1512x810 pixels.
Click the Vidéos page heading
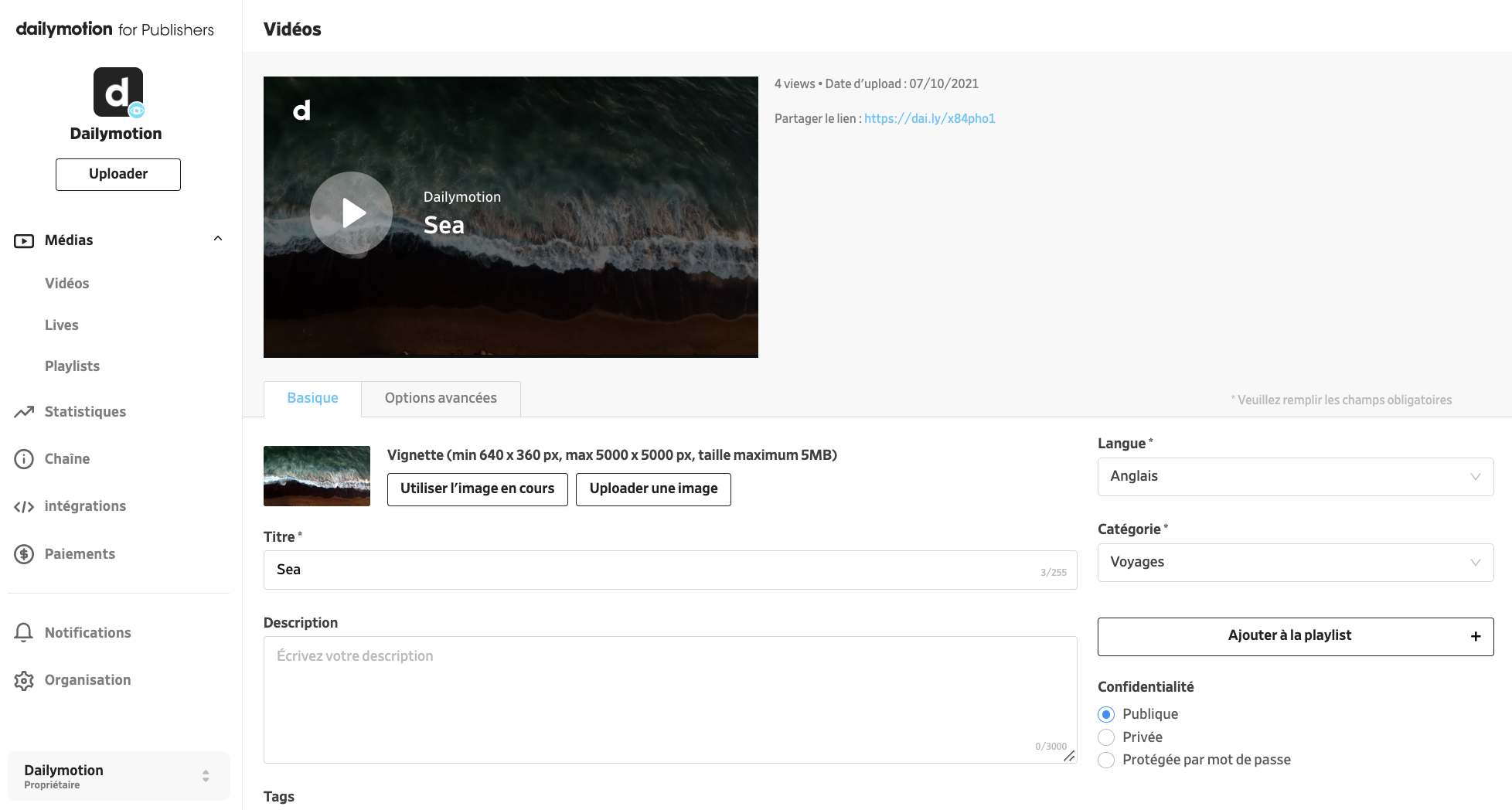(x=292, y=29)
